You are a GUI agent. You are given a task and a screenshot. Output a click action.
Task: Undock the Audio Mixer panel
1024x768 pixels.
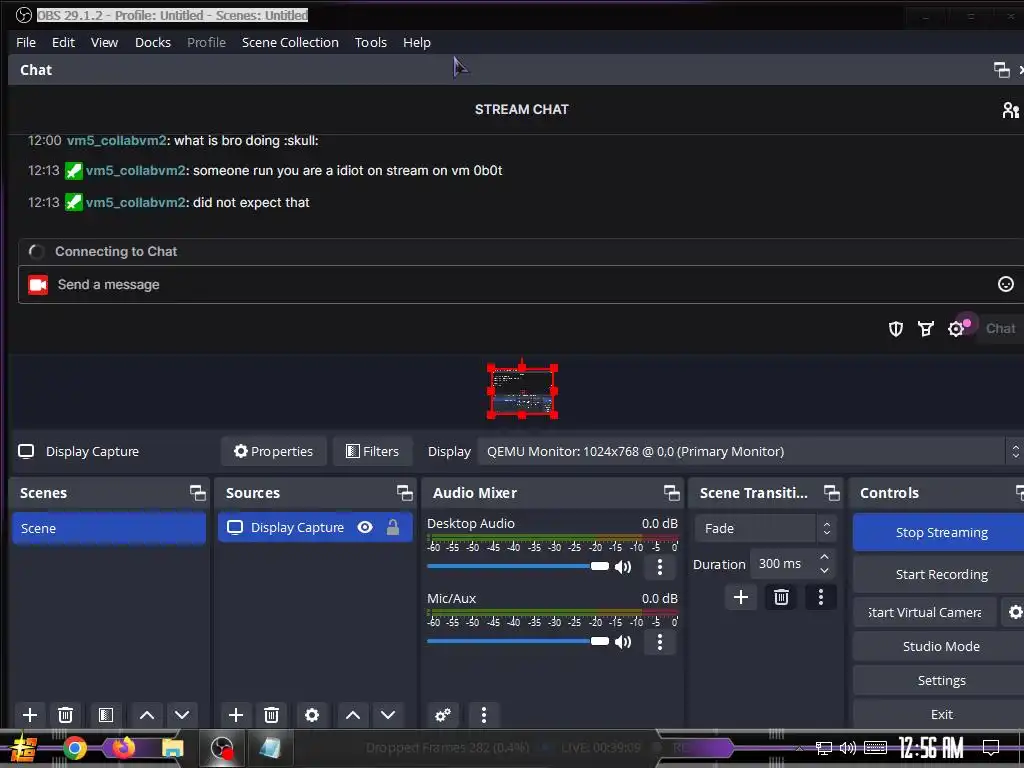(x=671, y=493)
